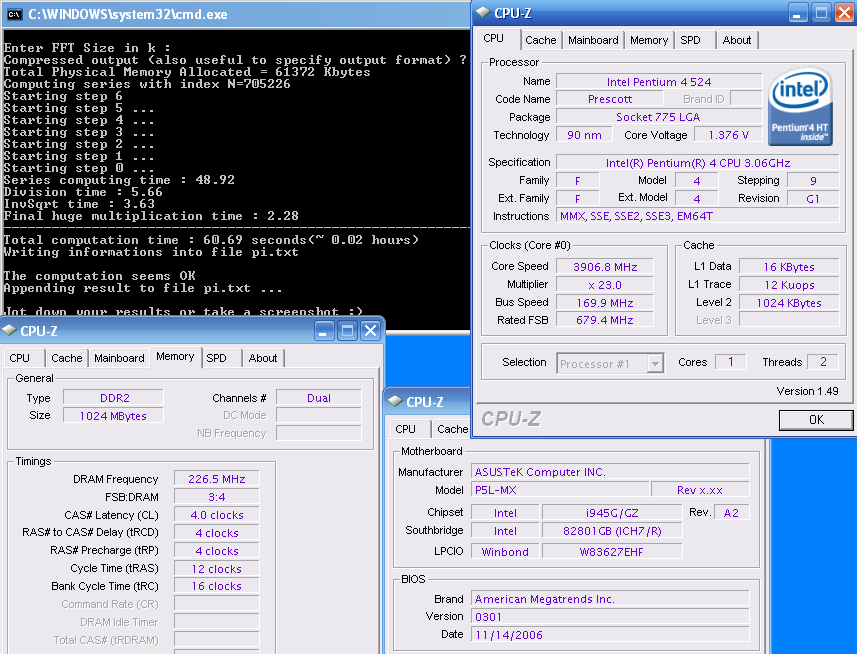Click the Channels # value 'Dual'
The image size is (857, 654).
click(319, 398)
